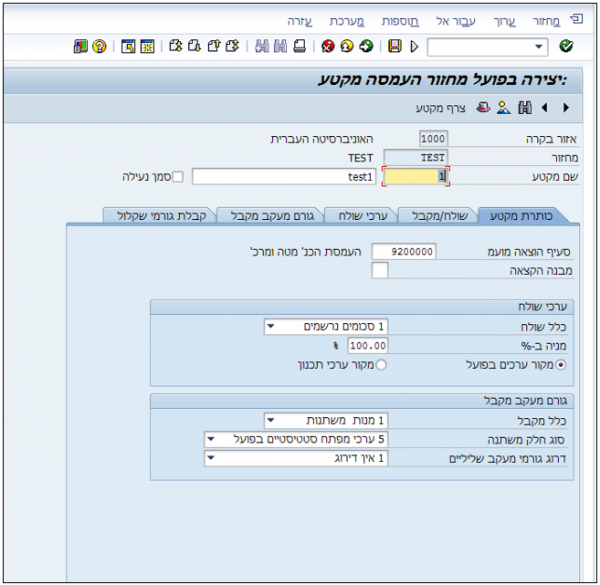The image size is (600, 585).
Task: Click the red hat icon in application toolbar
Action: [x=483, y=108]
